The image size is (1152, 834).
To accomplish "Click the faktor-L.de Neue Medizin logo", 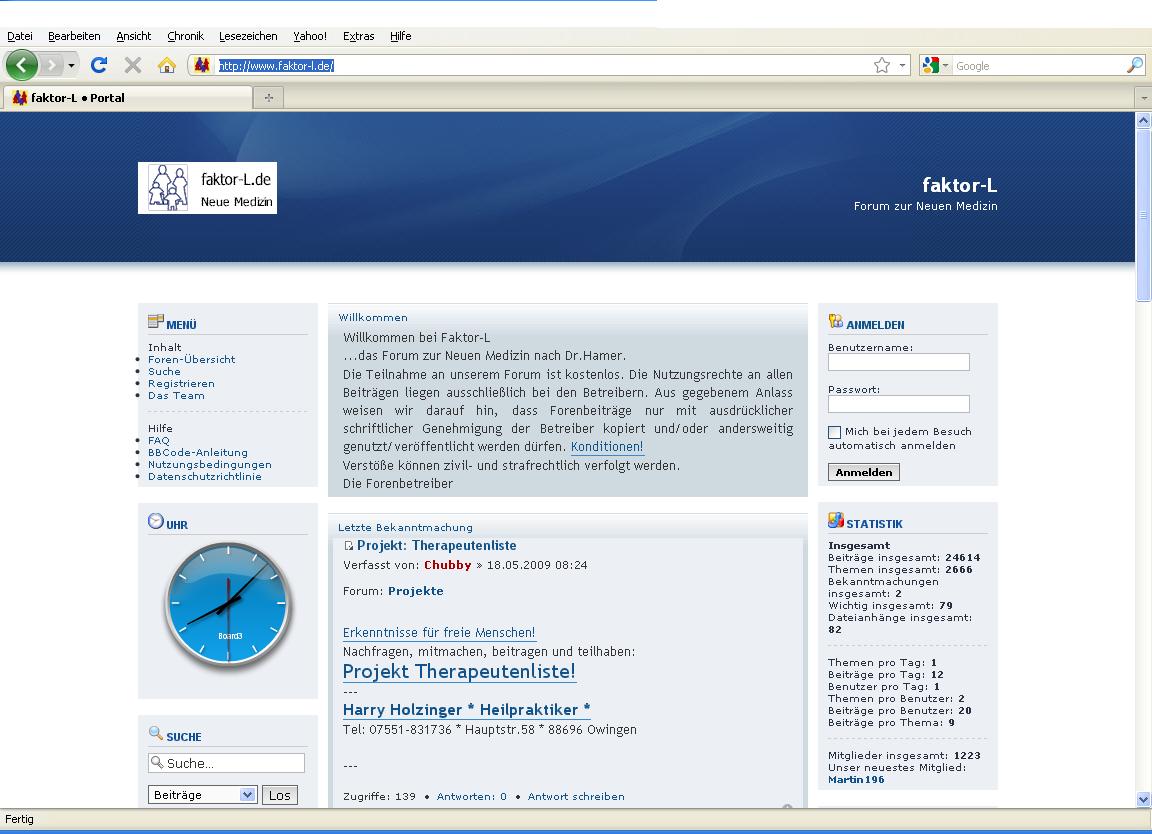I will point(207,188).
